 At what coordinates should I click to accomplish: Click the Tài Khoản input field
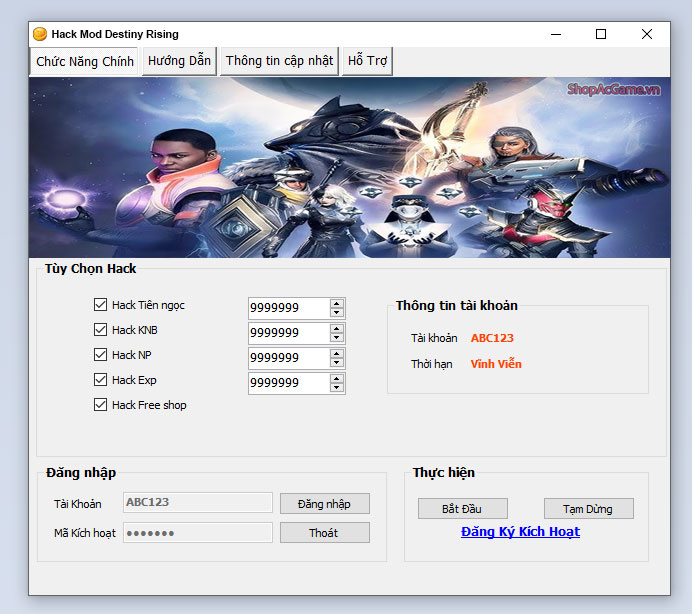pos(198,502)
